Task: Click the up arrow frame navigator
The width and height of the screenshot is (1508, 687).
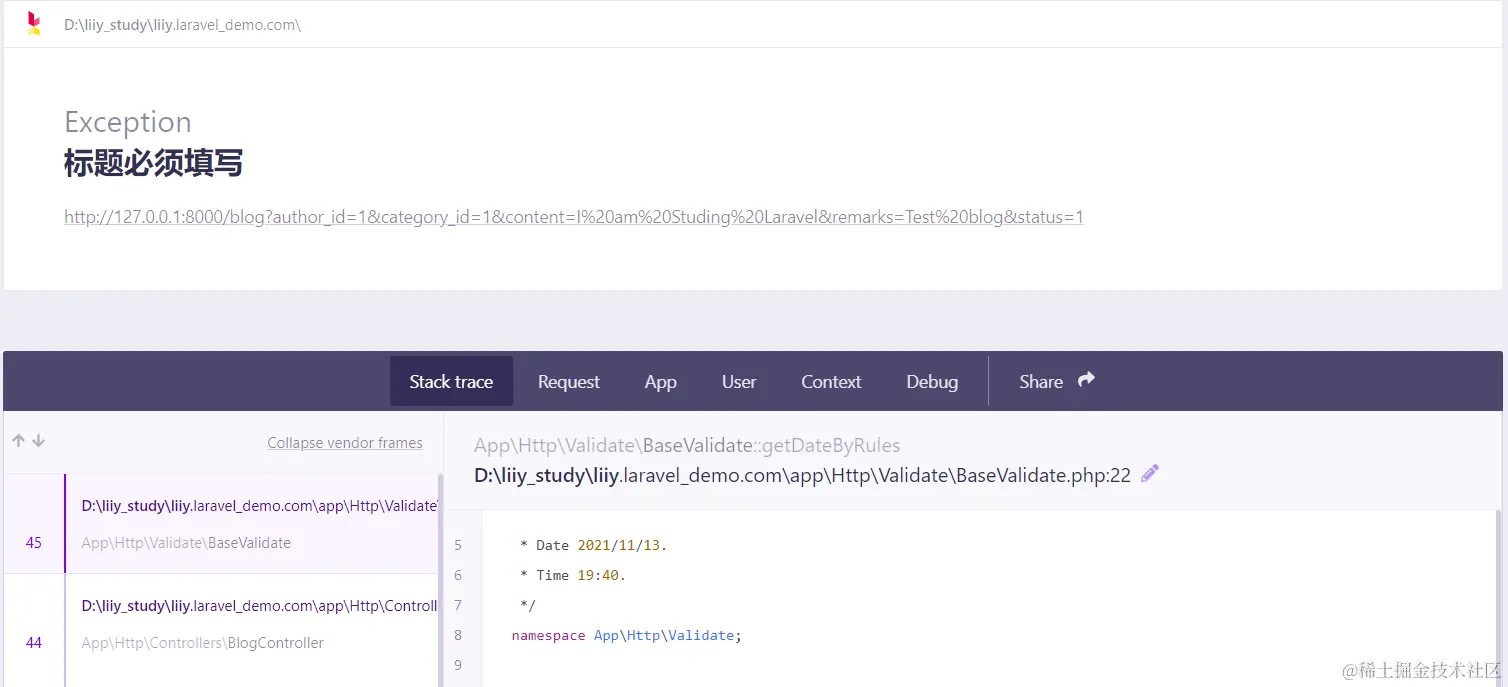Action: click(x=18, y=441)
